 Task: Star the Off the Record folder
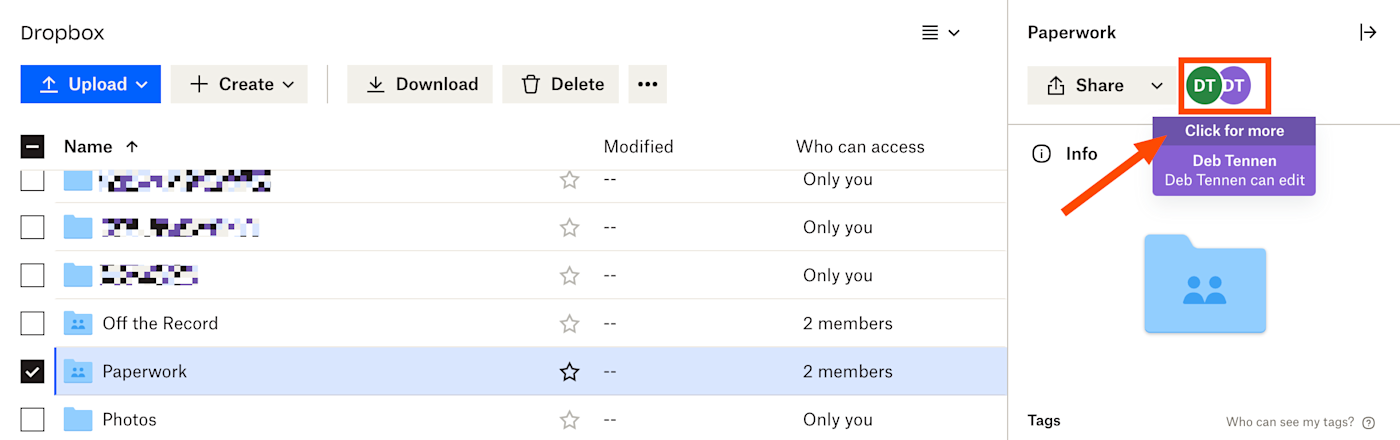[569, 324]
